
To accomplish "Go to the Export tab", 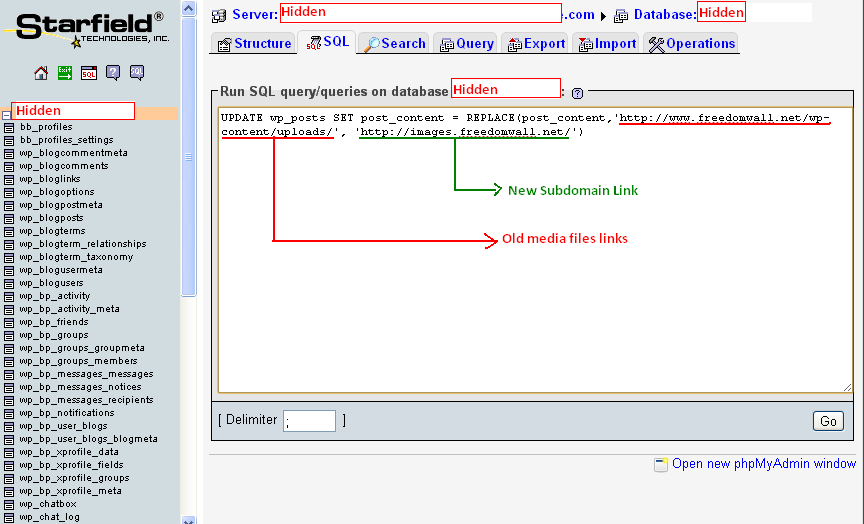I will click(535, 43).
